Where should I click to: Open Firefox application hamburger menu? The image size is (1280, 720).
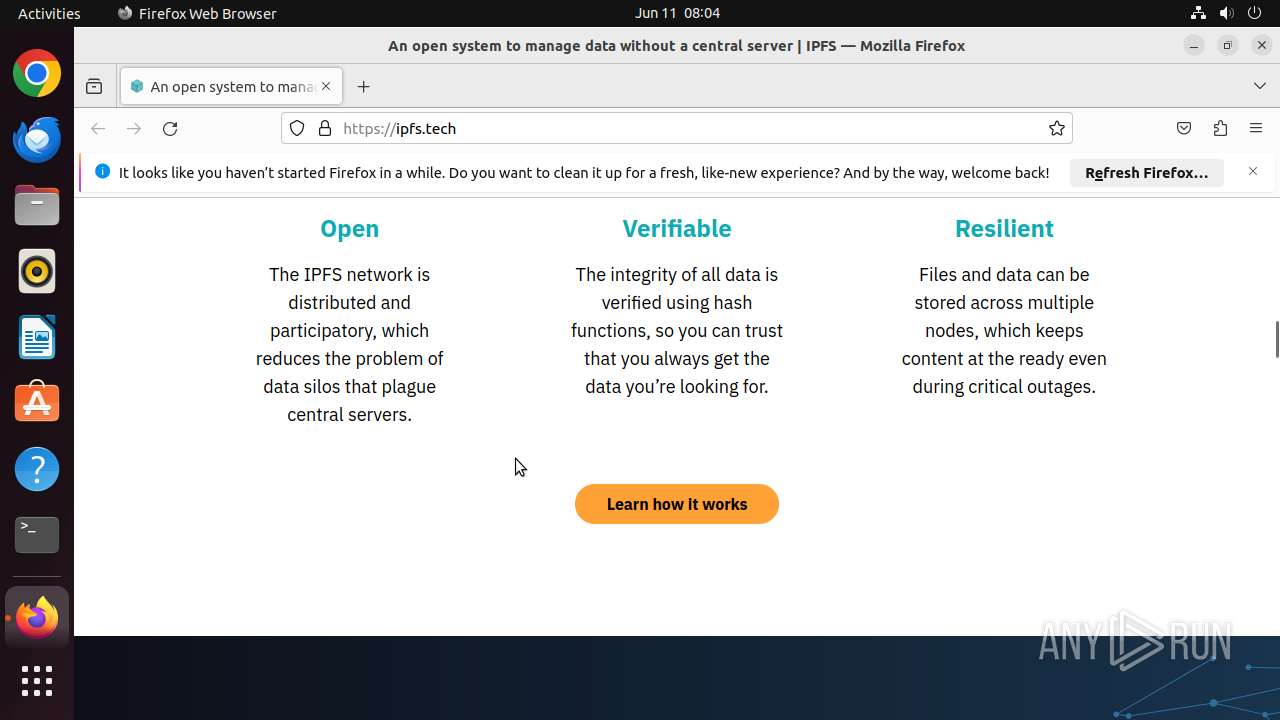point(1256,128)
